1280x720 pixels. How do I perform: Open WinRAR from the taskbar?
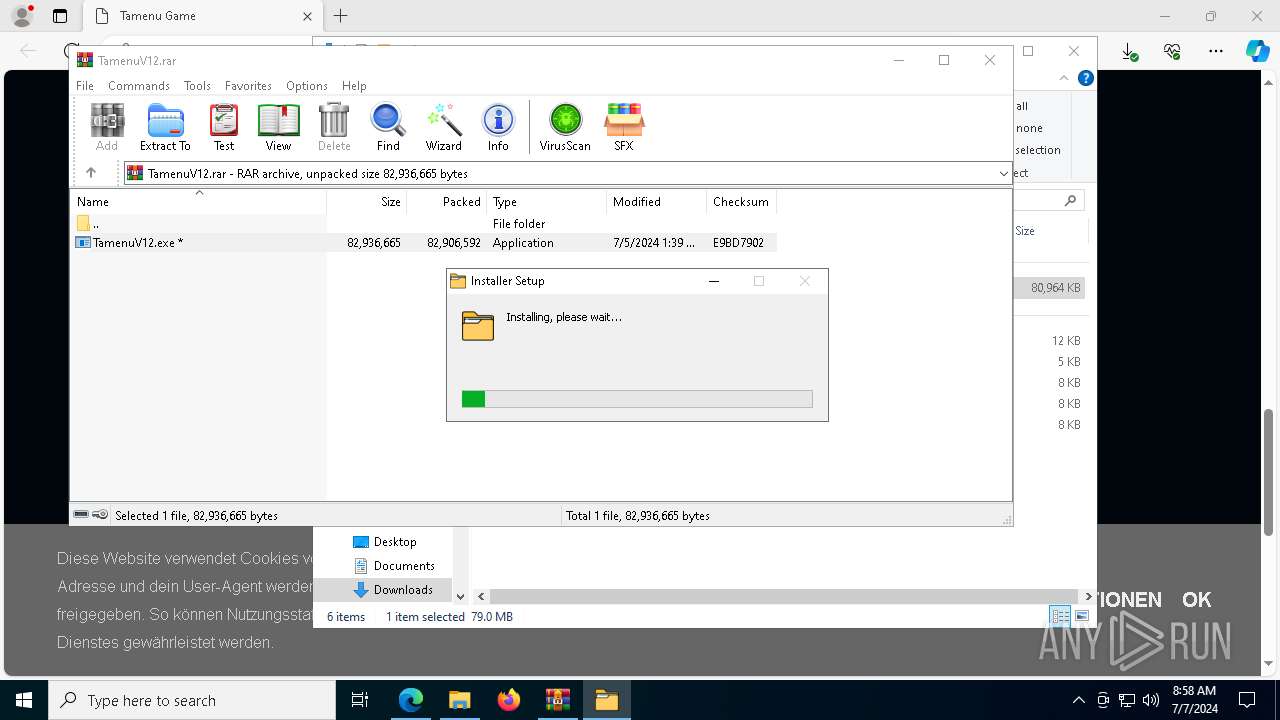(x=558, y=700)
